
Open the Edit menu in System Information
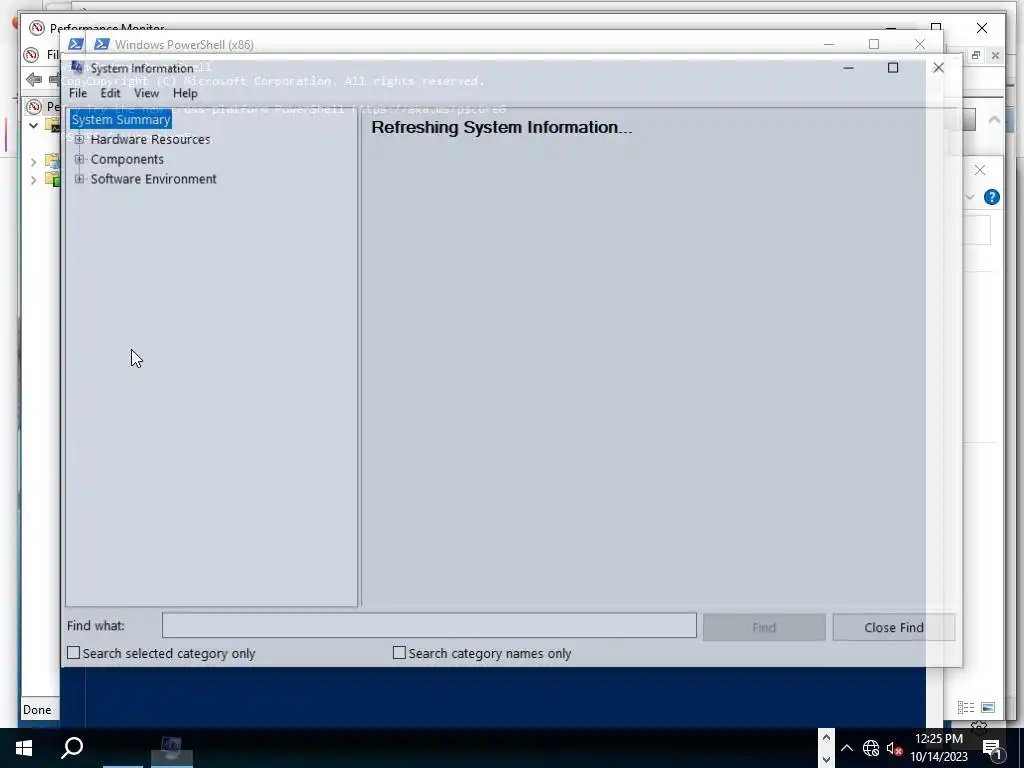[110, 93]
